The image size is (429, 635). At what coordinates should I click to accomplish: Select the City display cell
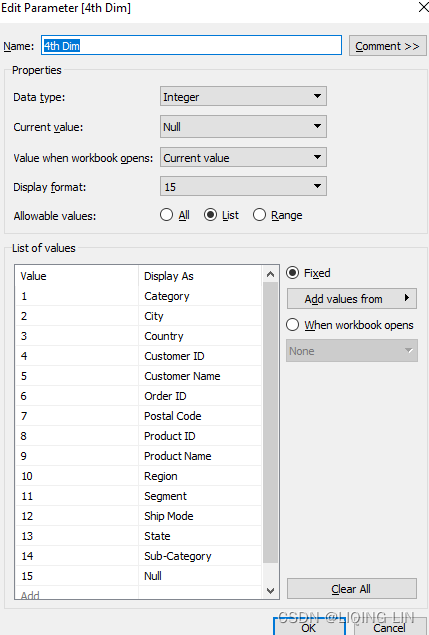(201, 316)
